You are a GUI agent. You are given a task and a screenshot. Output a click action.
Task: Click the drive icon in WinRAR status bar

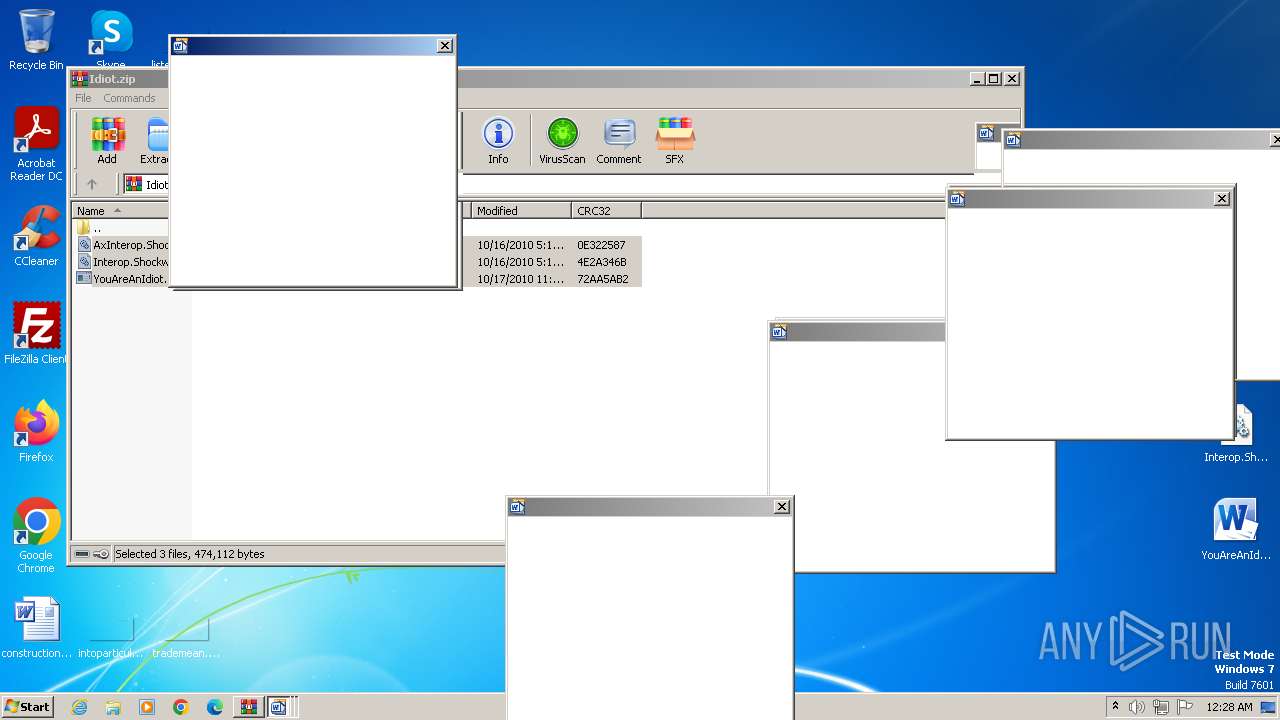pyautogui.click(x=82, y=554)
